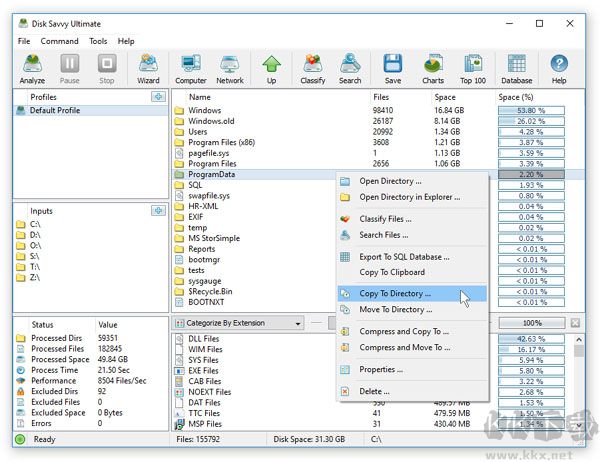
Task: Click the Save toolbar icon
Action: pyautogui.click(x=393, y=69)
